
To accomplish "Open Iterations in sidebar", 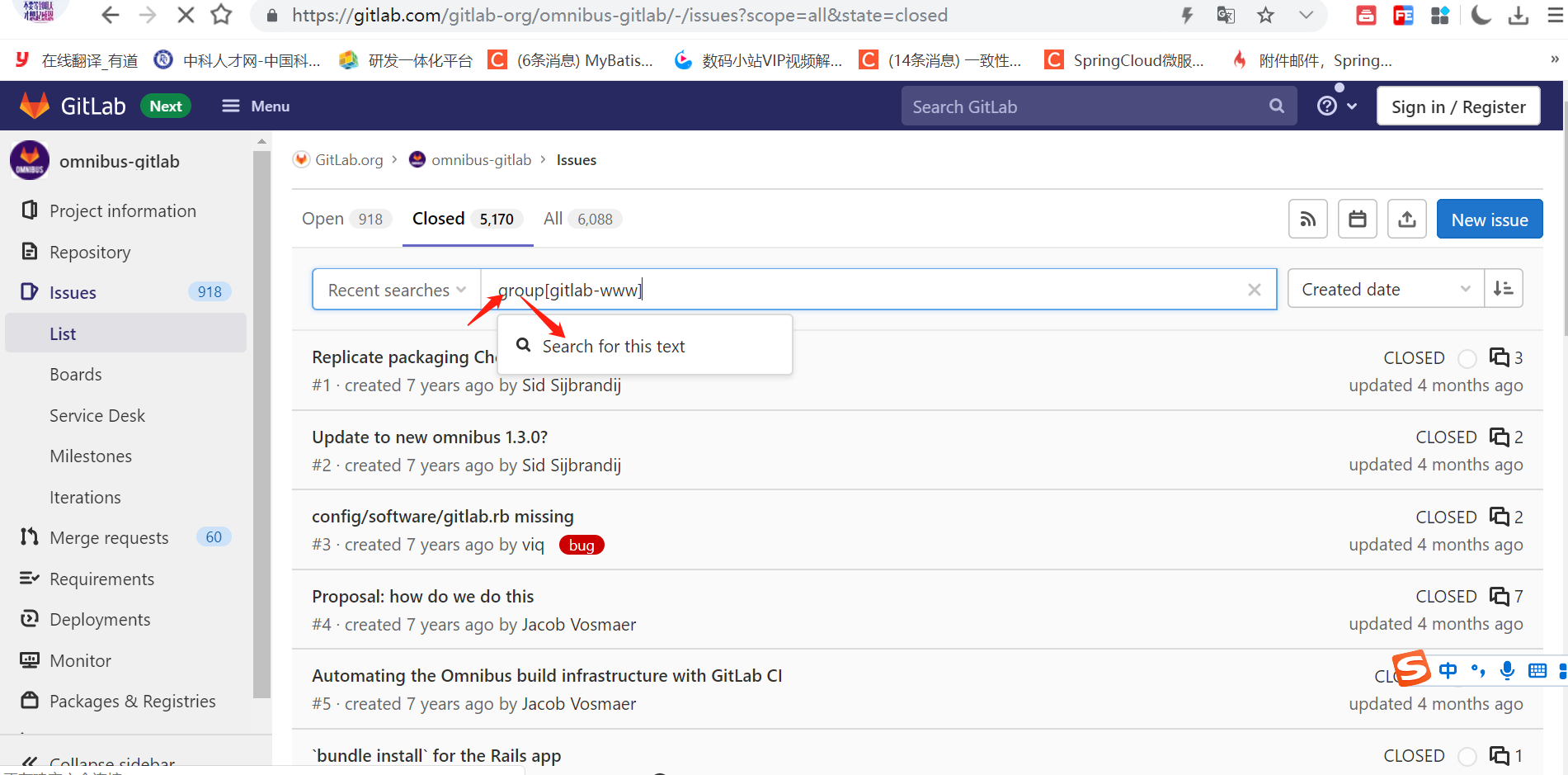I will click(85, 497).
